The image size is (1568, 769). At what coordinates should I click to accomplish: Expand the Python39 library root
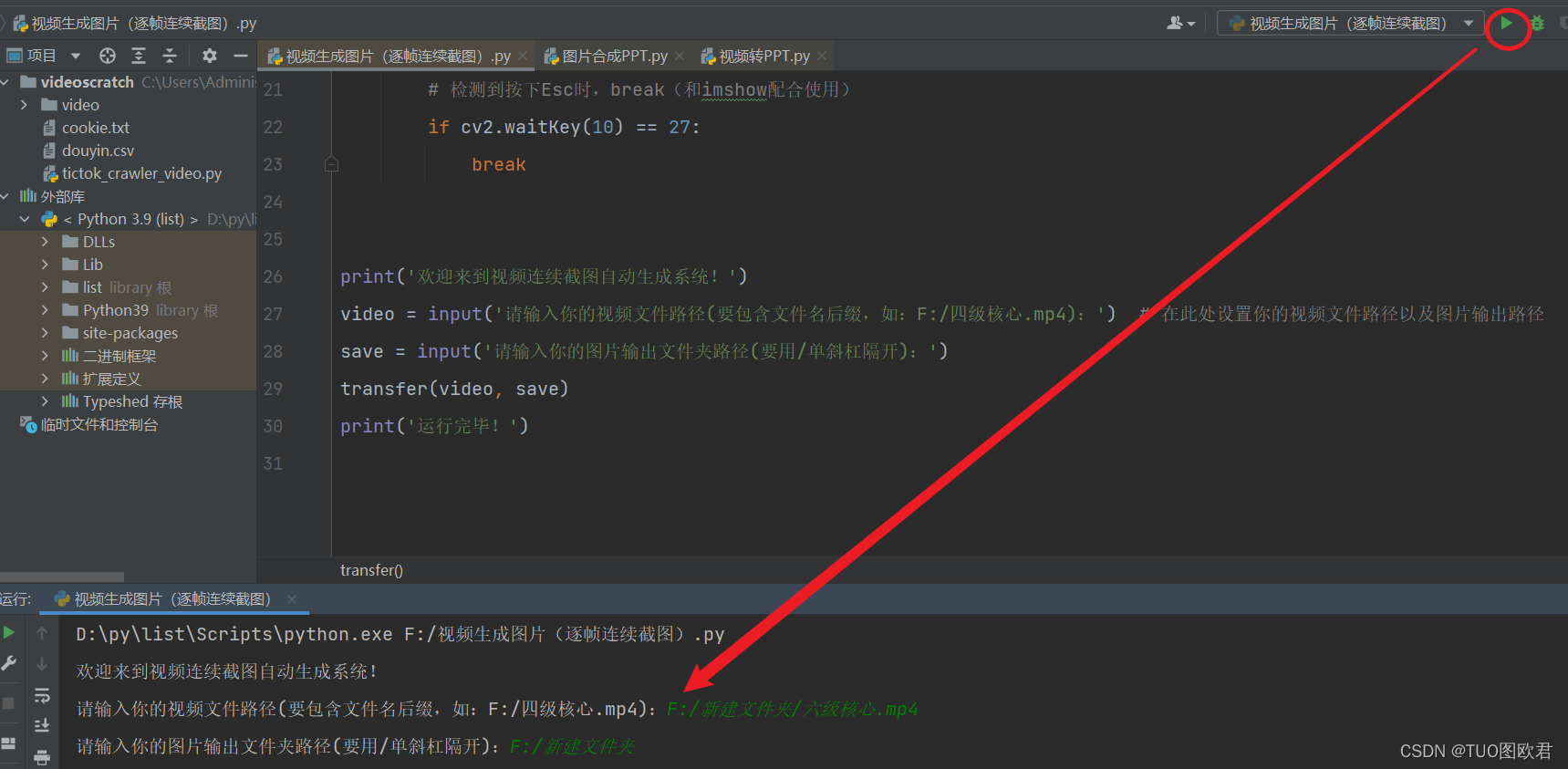[45, 310]
